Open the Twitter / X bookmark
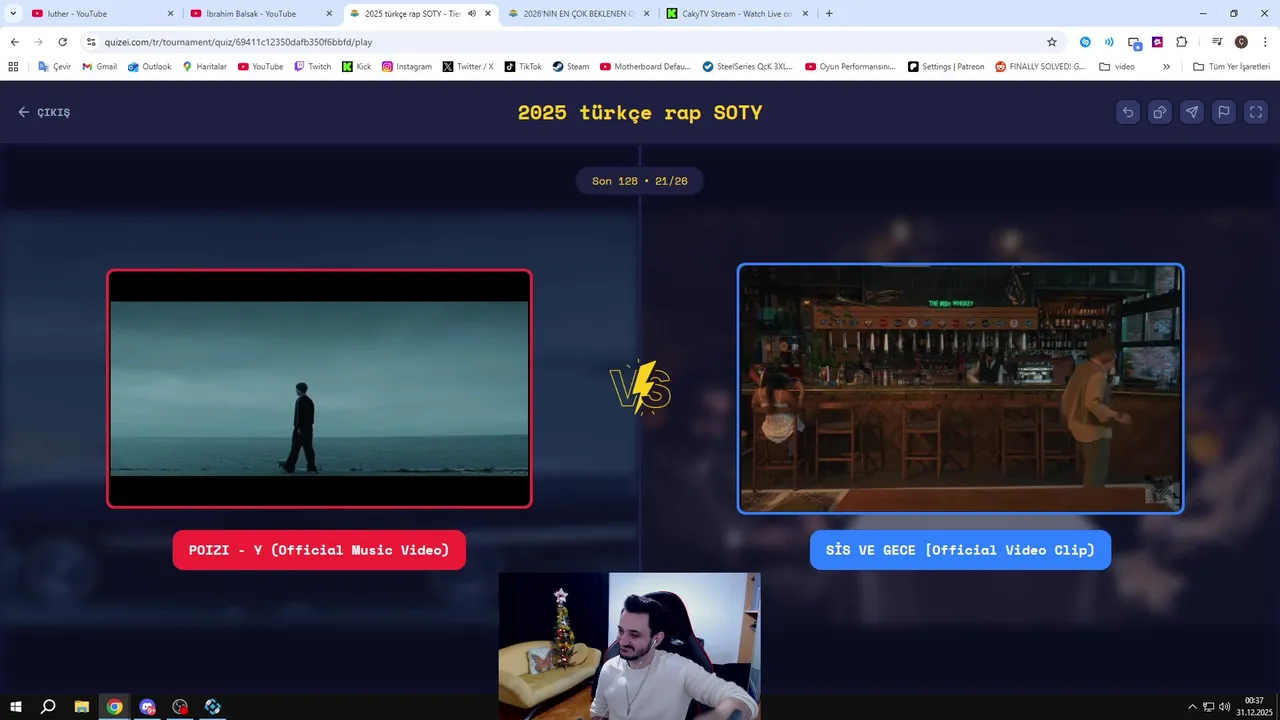The image size is (1280, 720). pos(467,67)
